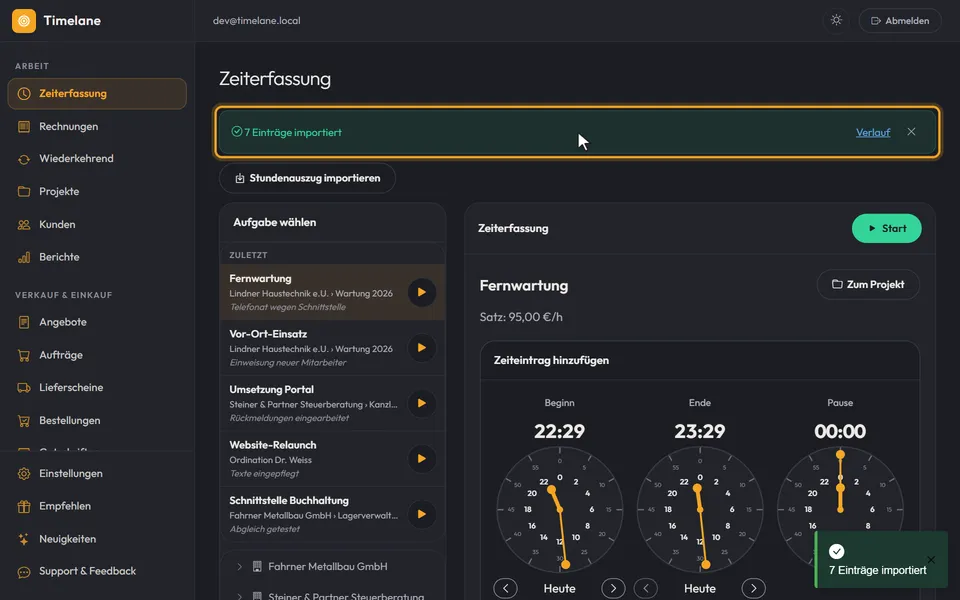Click the toast checkmark icon

(836, 552)
